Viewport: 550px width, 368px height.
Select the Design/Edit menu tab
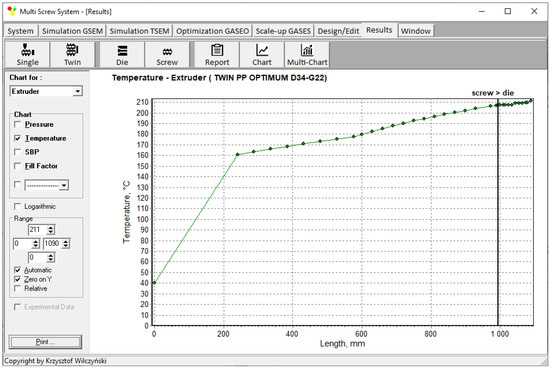pyautogui.click(x=338, y=31)
